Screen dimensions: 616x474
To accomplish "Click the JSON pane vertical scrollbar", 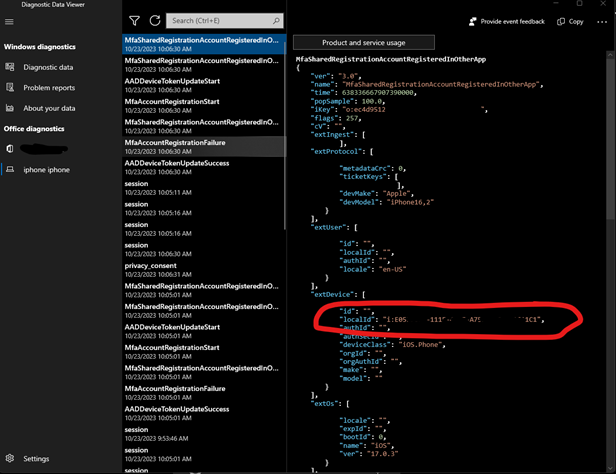I will (610, 139).
